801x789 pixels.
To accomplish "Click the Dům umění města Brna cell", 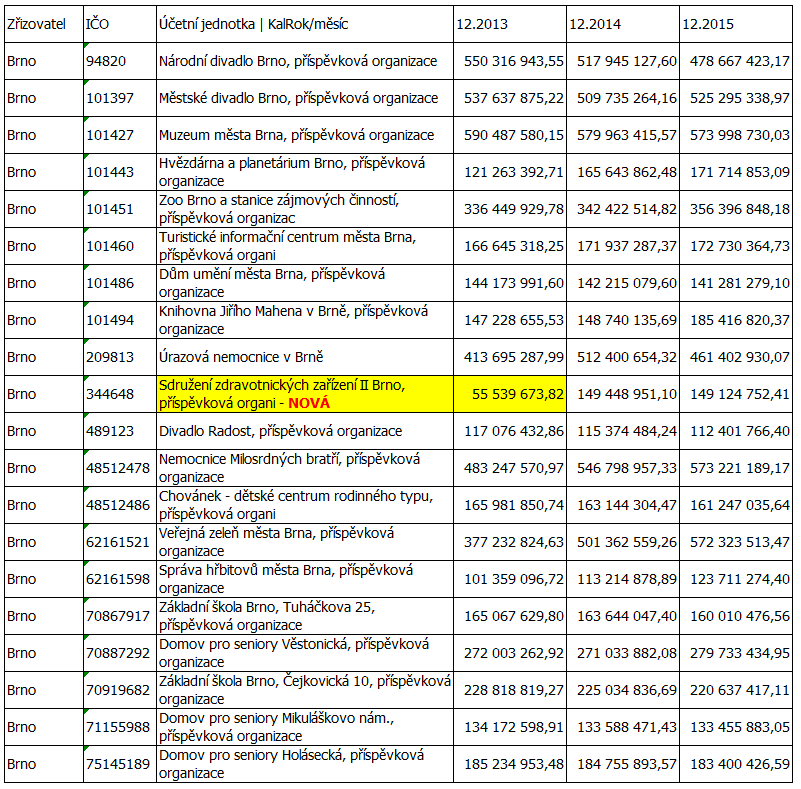I will coord(305,283).
